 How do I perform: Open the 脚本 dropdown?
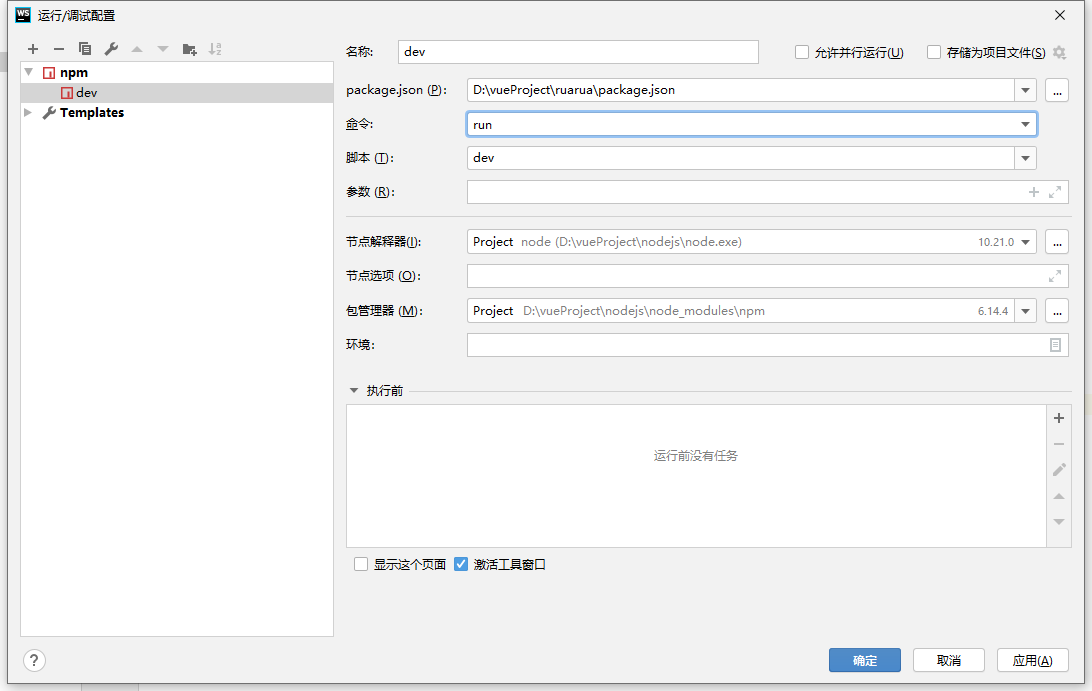(1026, 157)
